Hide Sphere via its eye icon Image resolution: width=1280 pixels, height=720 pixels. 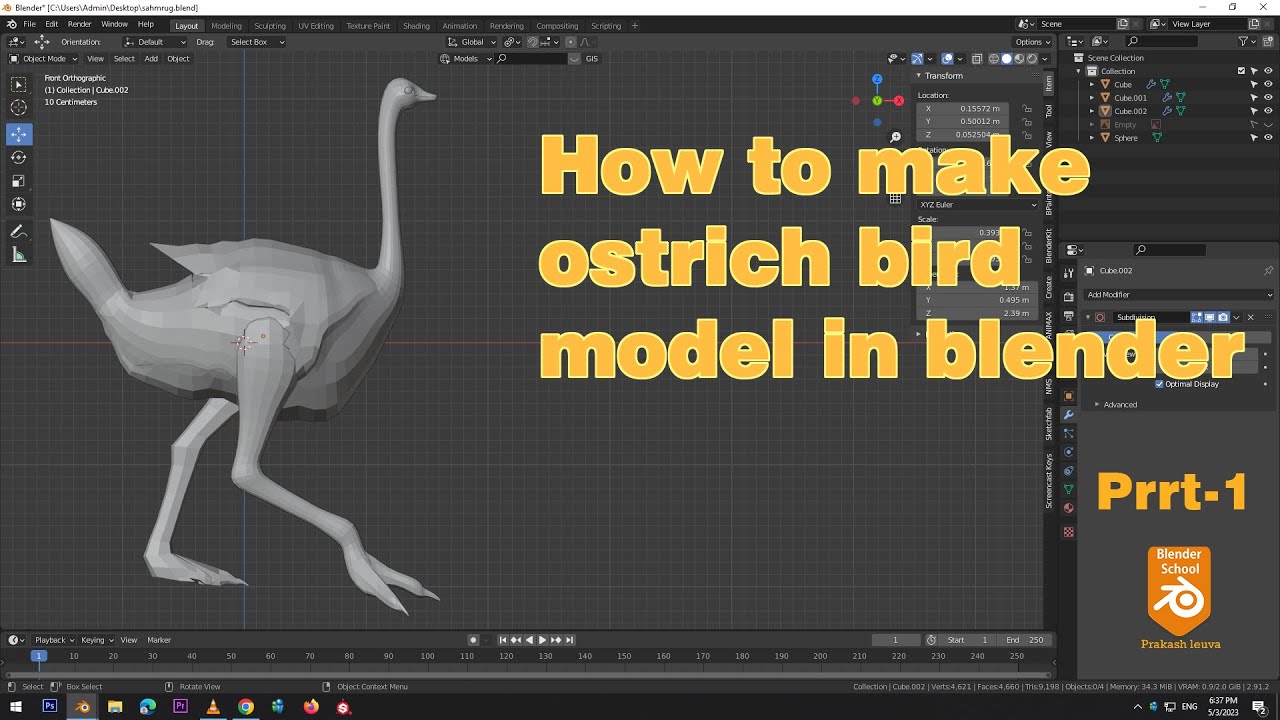1268,138
